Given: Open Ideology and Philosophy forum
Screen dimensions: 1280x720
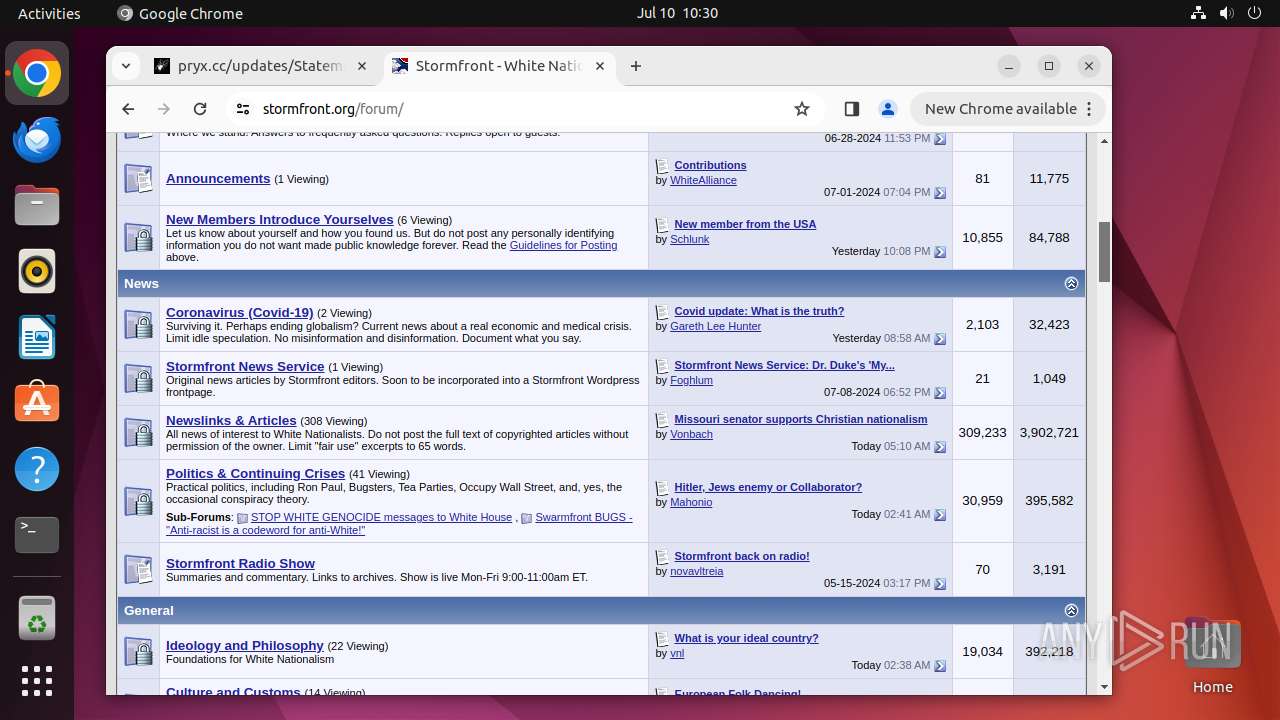Looking at the screenshot, I should (x=245, y=645).
